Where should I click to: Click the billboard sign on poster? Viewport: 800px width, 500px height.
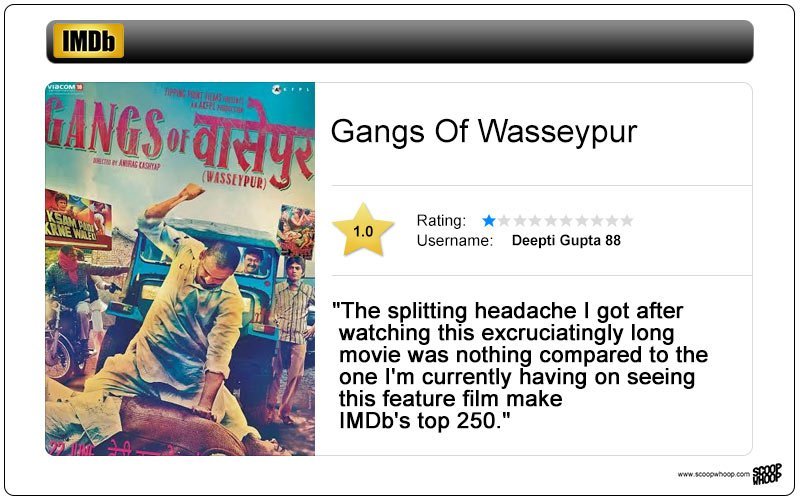(78, 219)
